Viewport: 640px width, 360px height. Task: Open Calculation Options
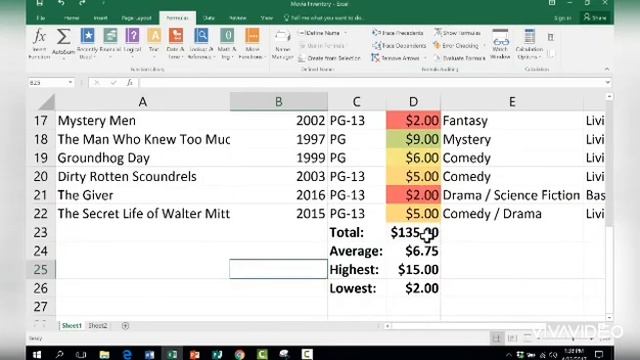tap(529, 44)
